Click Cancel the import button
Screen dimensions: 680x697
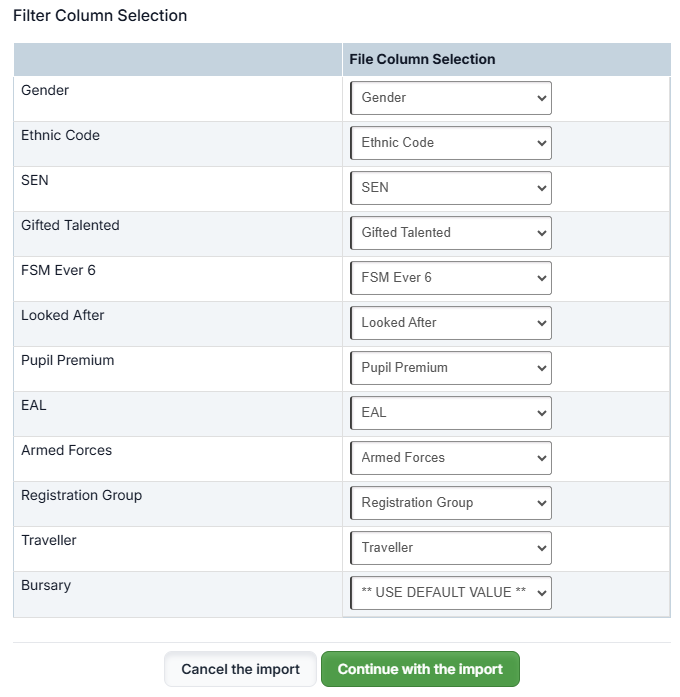(x=240, y=669)
